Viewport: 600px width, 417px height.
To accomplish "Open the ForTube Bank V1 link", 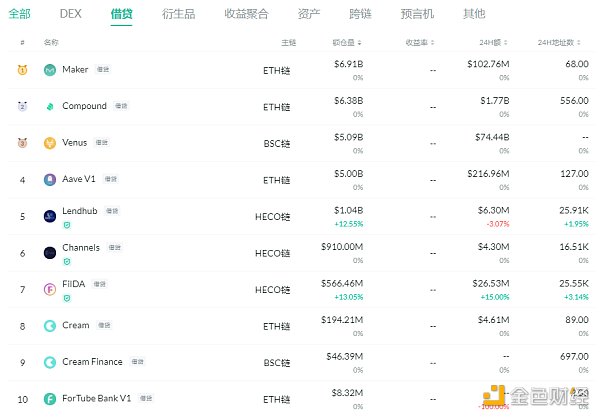I will pos(96,398).
